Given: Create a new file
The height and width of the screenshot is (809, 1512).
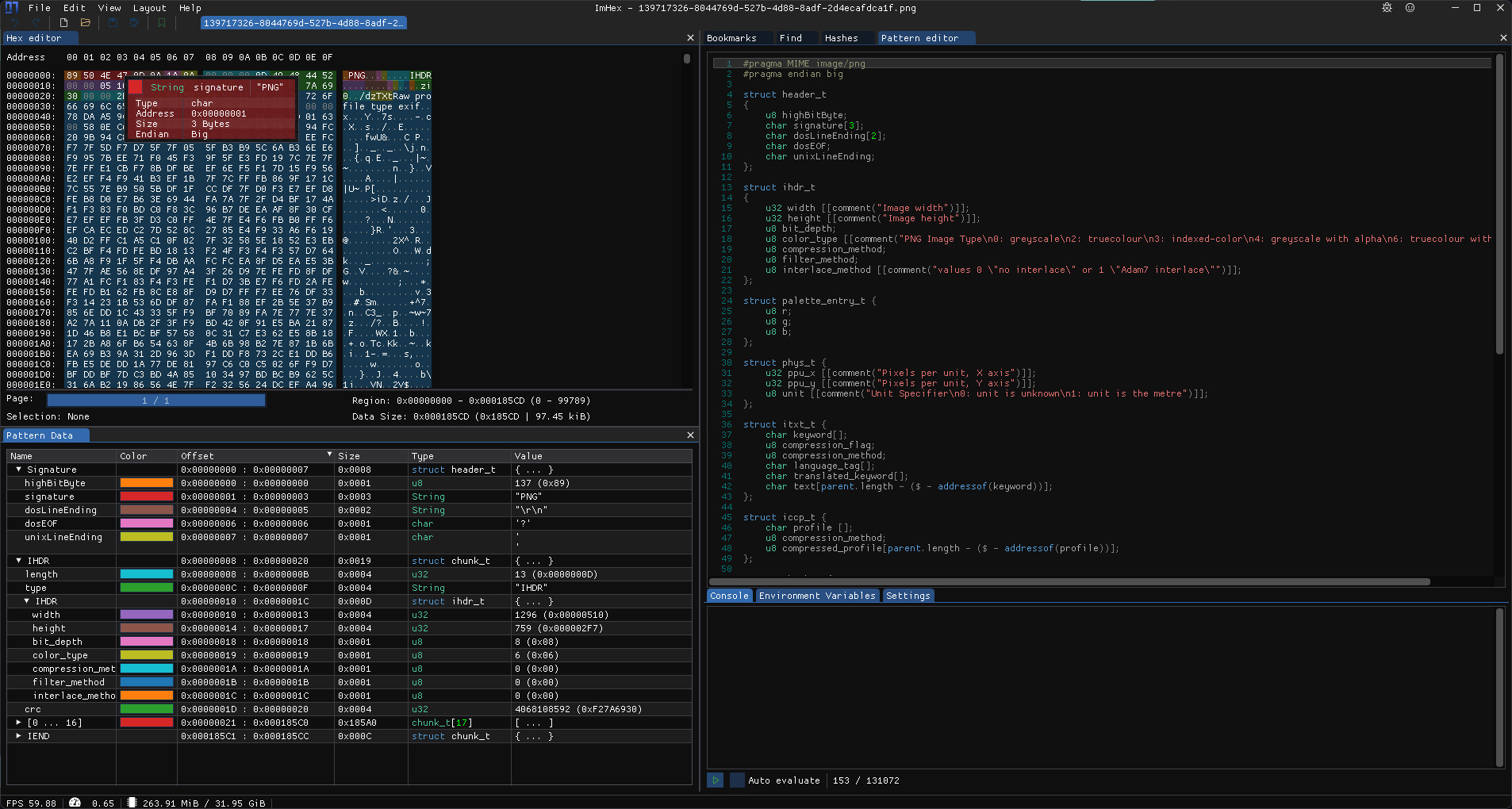Looking at the screenshot, I should point(63,23).
